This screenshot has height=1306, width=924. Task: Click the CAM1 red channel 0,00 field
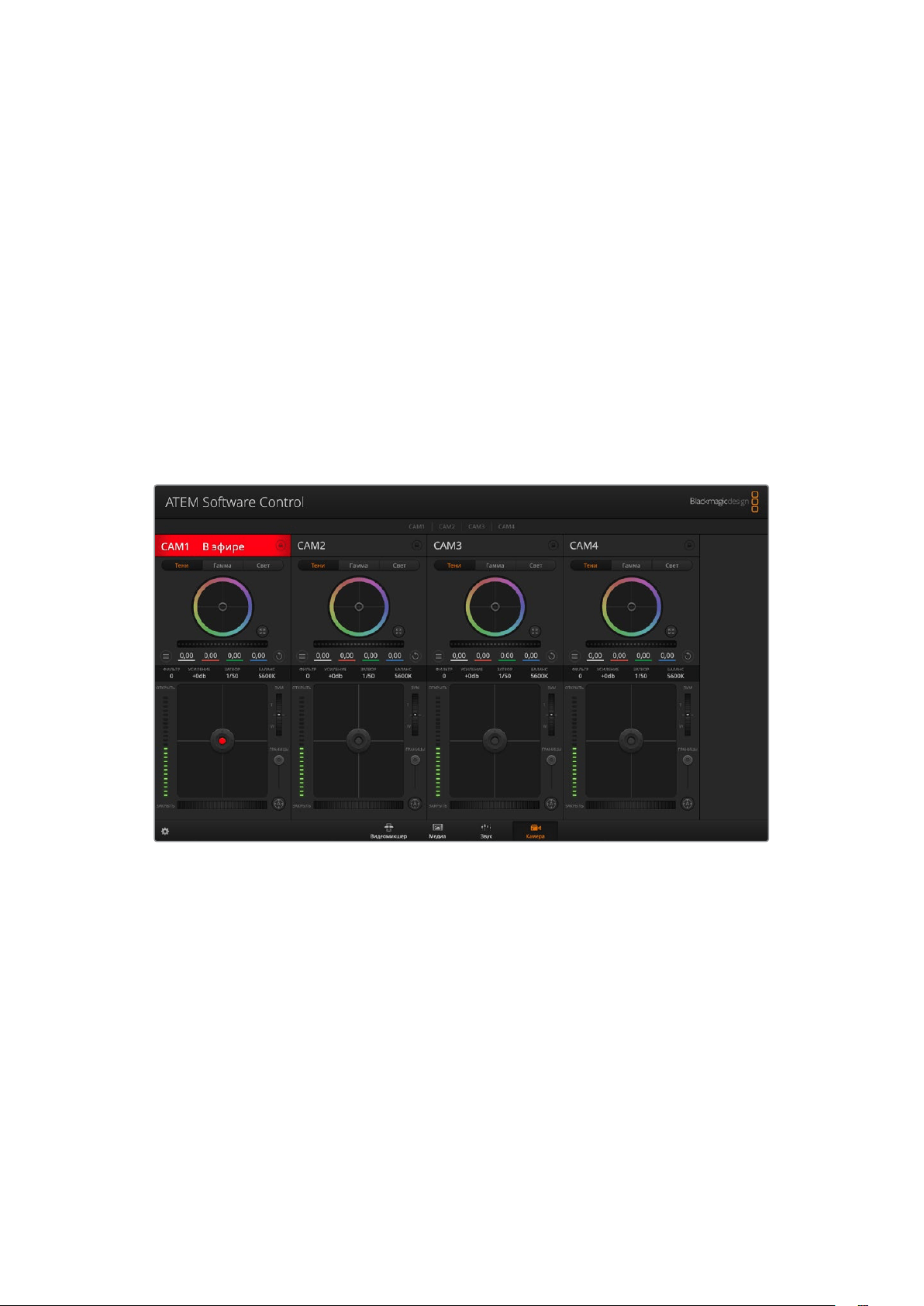(x=211, y=656)
